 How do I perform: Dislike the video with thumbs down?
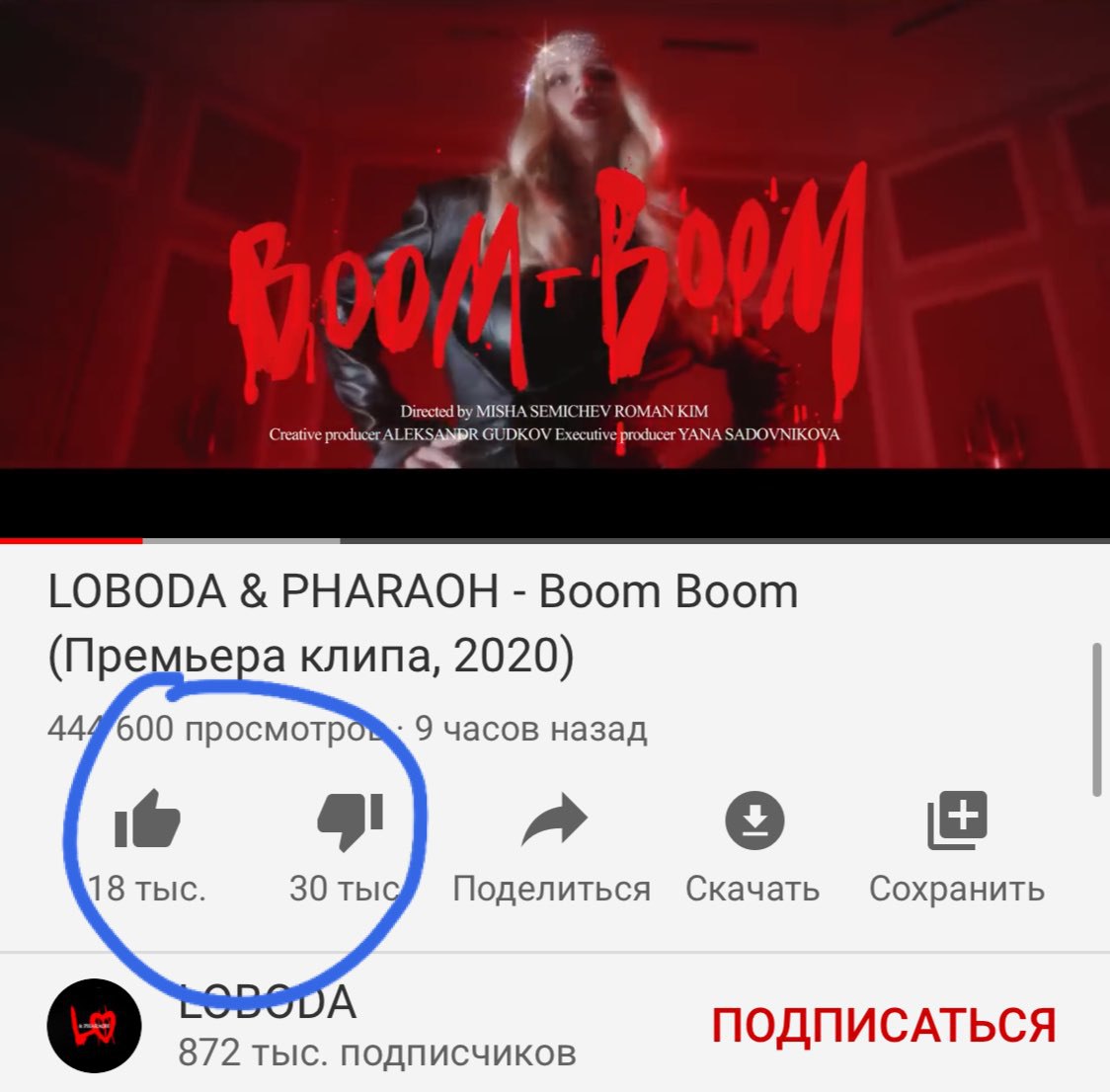click(351, 820)
